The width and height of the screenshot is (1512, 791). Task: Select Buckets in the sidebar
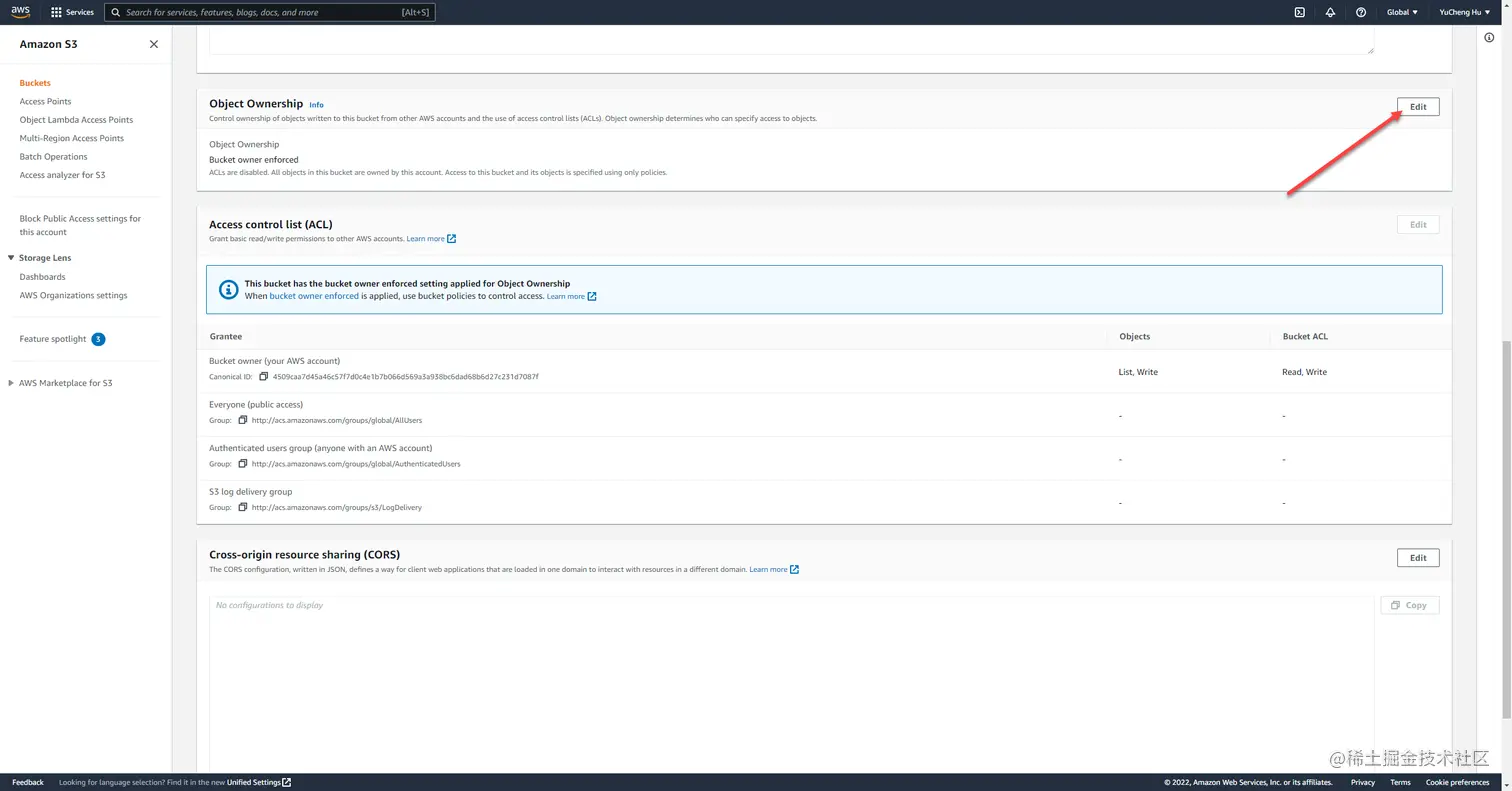click(34, 82)
